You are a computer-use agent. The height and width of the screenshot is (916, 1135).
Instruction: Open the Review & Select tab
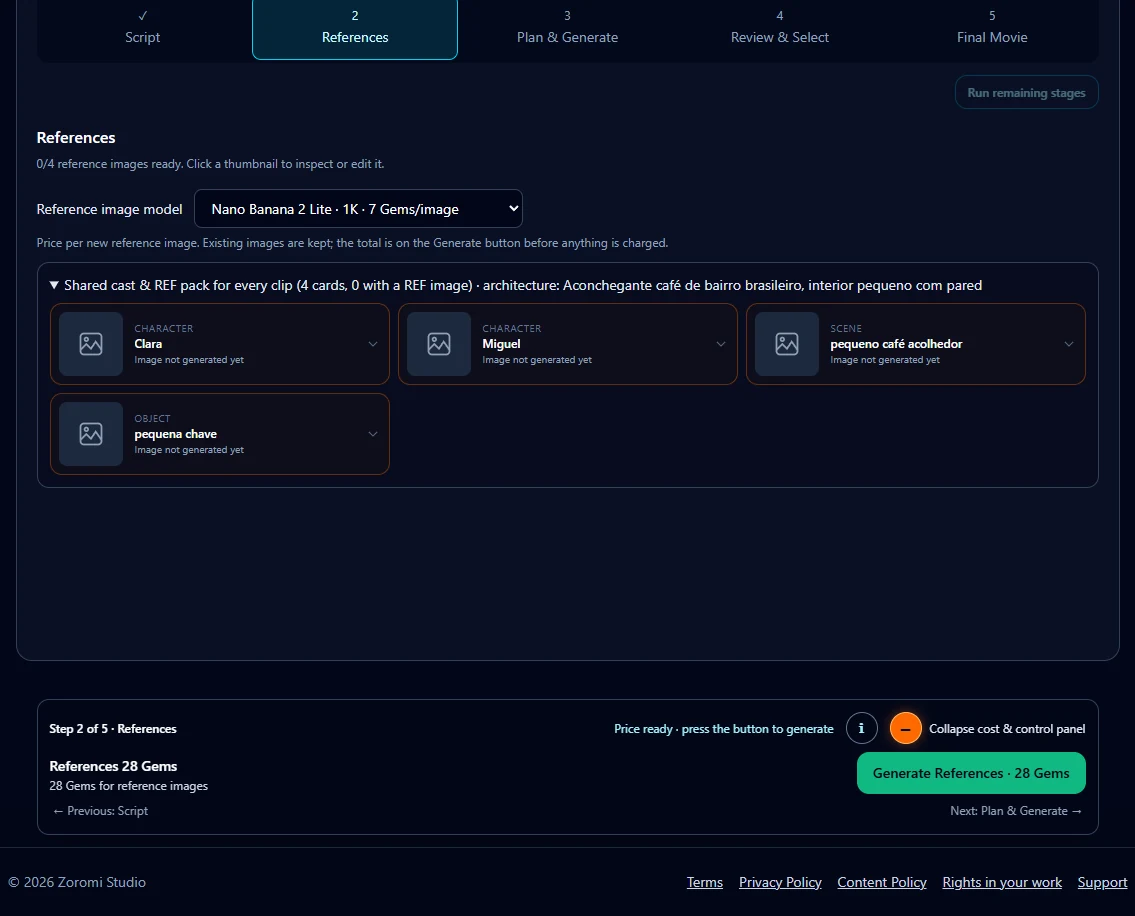[x=780, y=29]
